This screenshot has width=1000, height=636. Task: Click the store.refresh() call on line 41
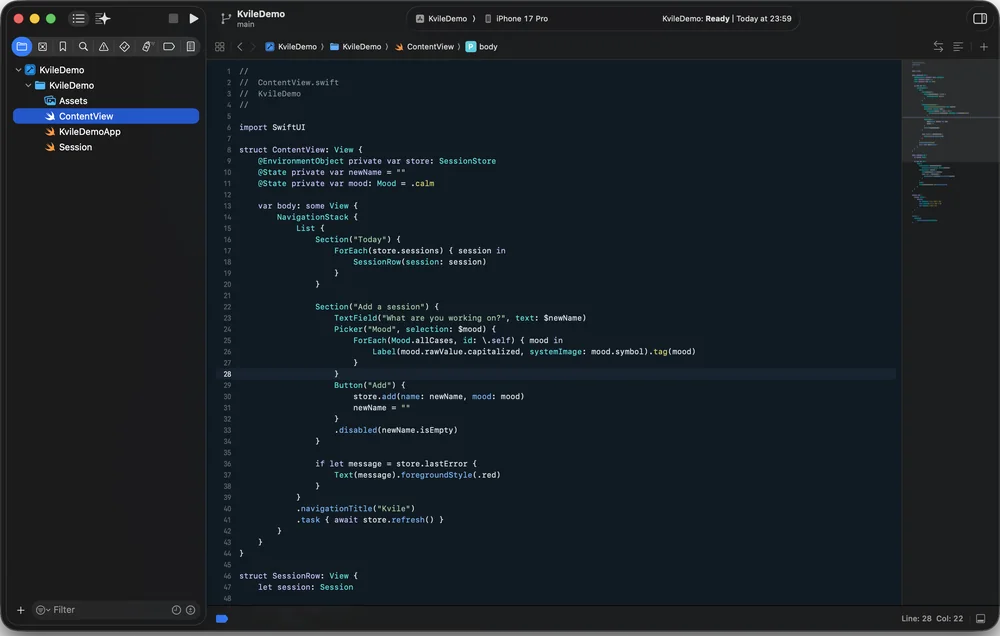click(x=398, y=520)
